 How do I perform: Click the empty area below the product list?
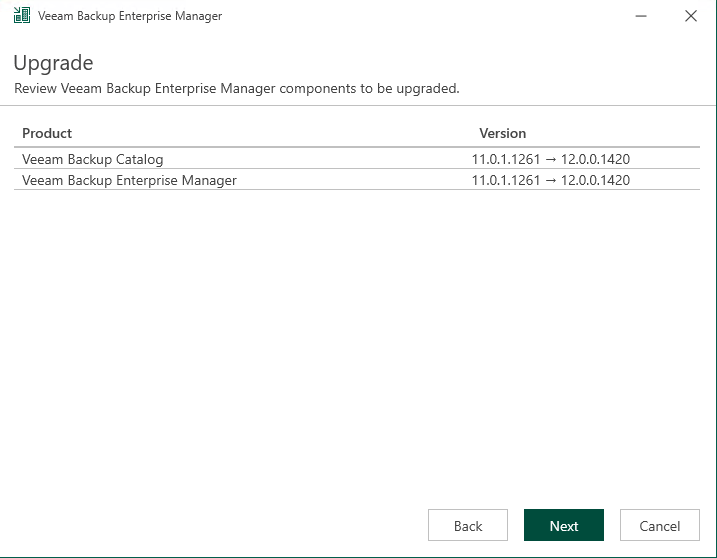click(x=357, y=343)
